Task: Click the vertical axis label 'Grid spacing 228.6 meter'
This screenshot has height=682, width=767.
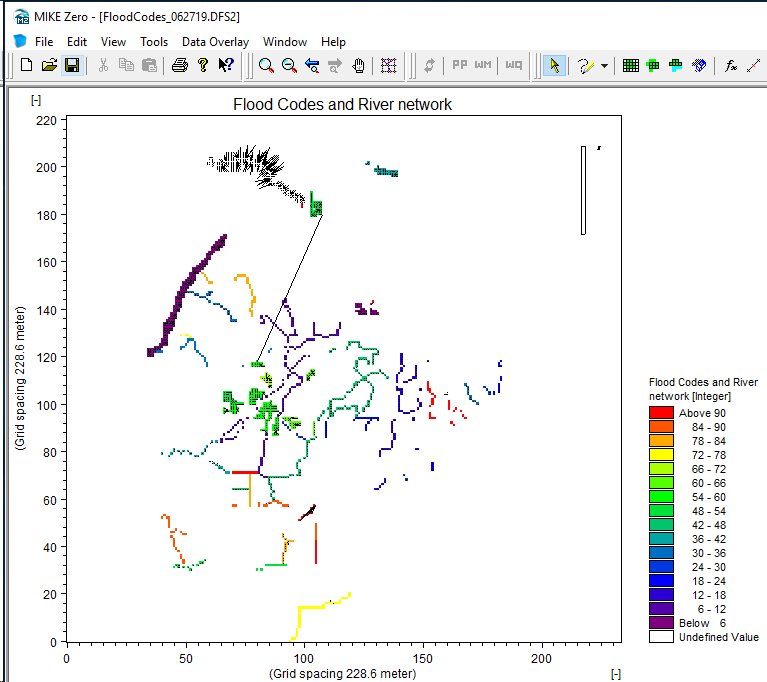Action: click(20, 378)
